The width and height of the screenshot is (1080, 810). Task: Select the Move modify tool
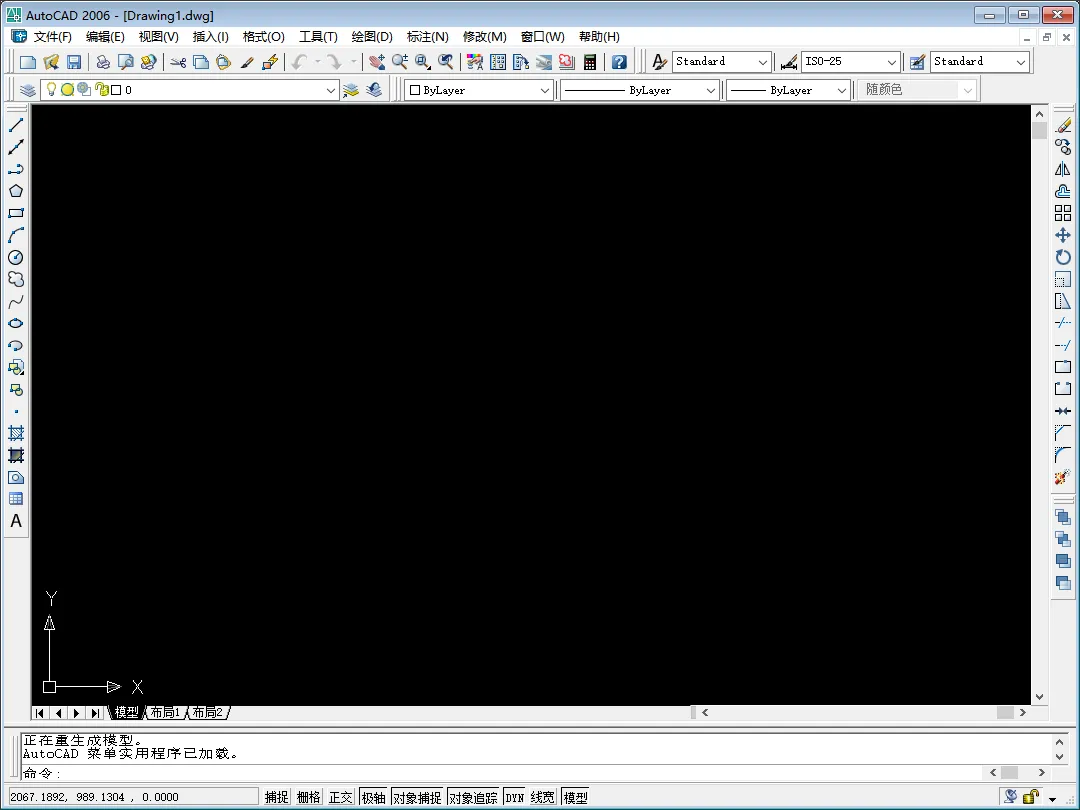(1063, 235)
